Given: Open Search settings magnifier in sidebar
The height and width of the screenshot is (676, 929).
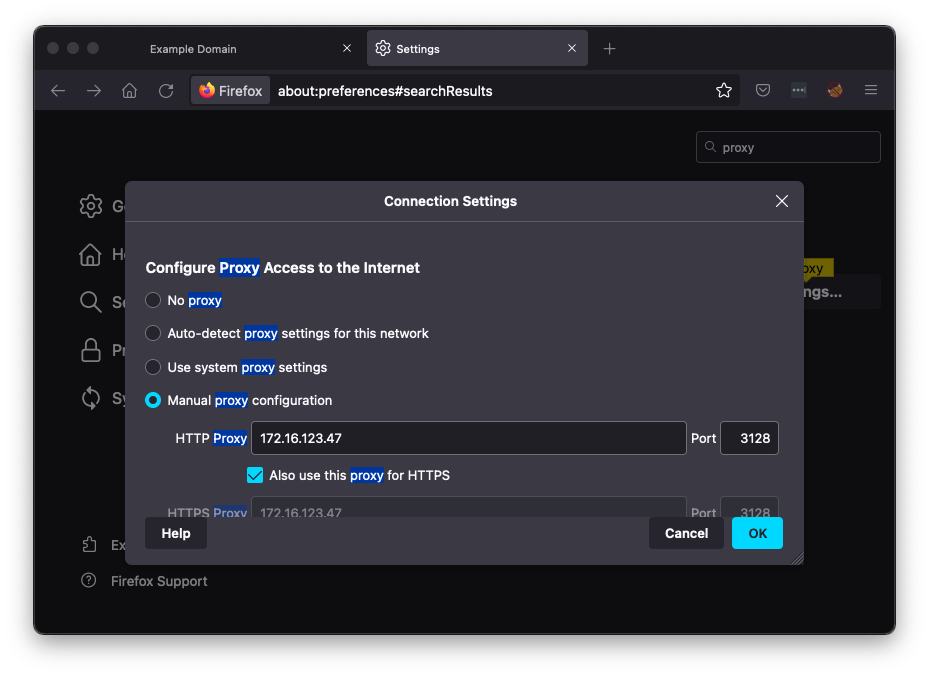Looking at the screenshot, I should pyautogui.click(x=91, y=302).
